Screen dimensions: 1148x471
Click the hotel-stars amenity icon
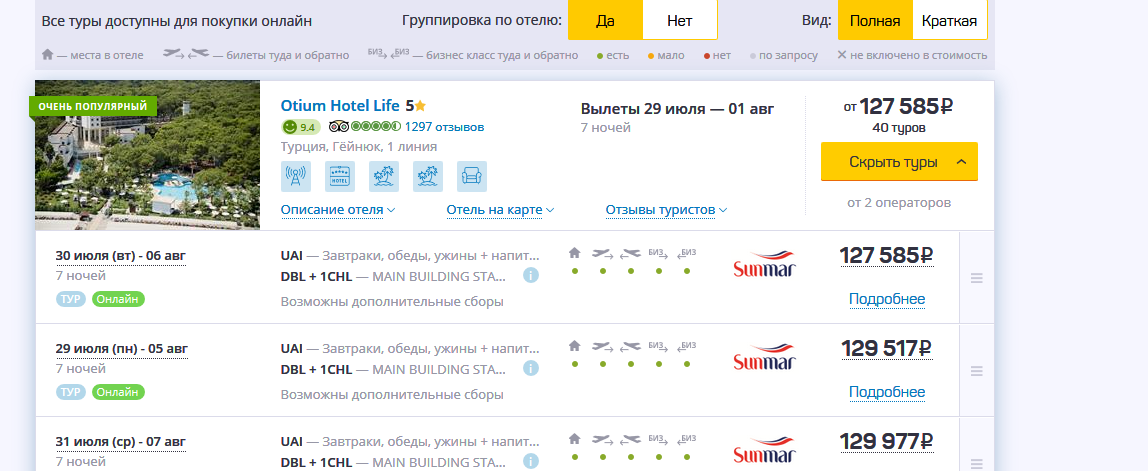coord(340,177)
